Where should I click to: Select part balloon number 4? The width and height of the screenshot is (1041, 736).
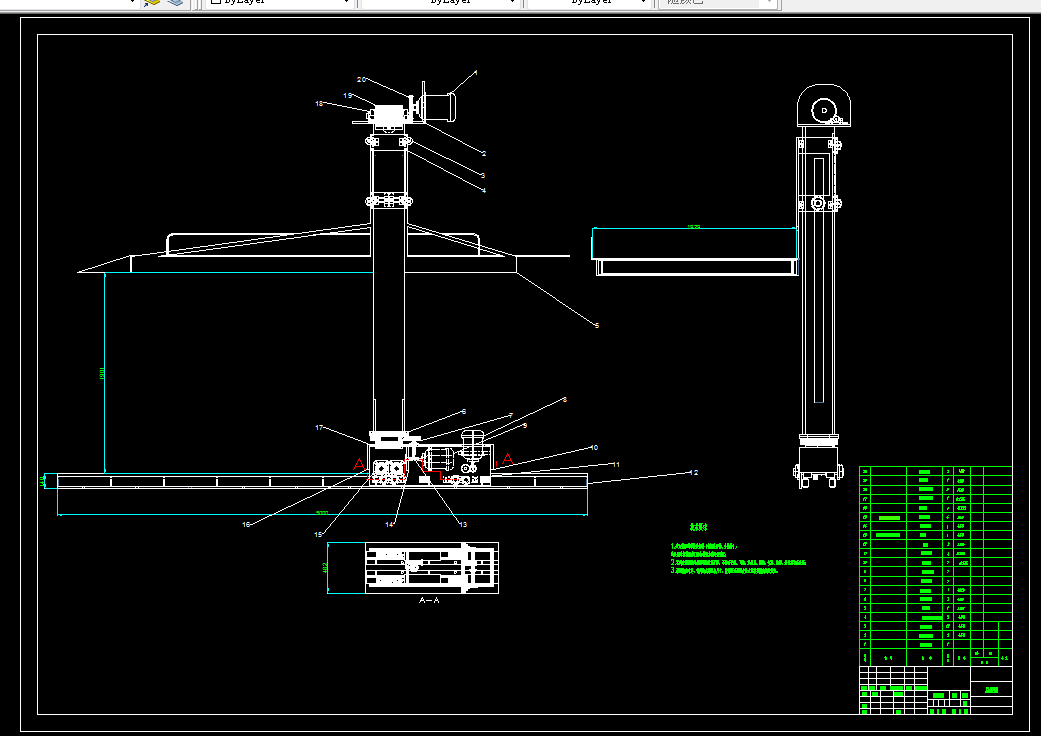pos(484,190)
